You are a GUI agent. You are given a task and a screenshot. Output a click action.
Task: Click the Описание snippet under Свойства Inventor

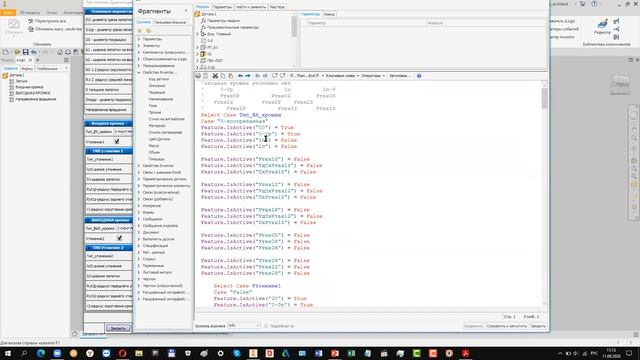pyautogui.click(x=157, y=86)
